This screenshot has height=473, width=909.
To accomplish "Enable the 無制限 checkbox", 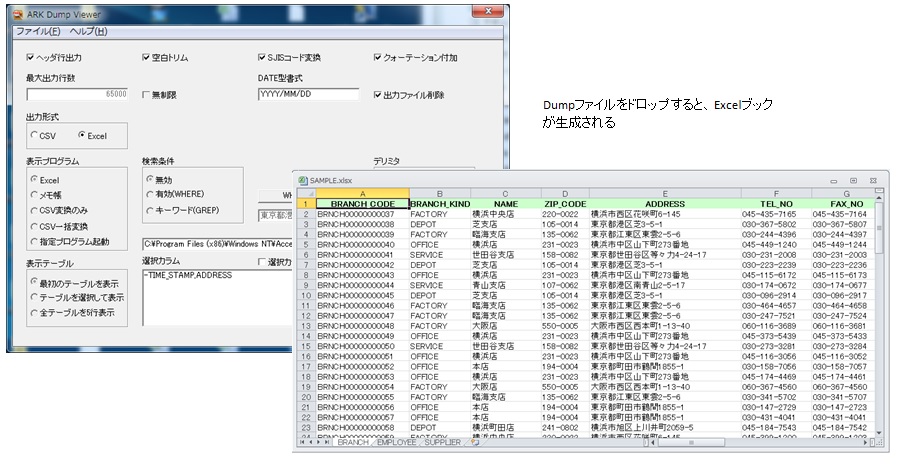I will pyautogui.click(x=147, y=95).
